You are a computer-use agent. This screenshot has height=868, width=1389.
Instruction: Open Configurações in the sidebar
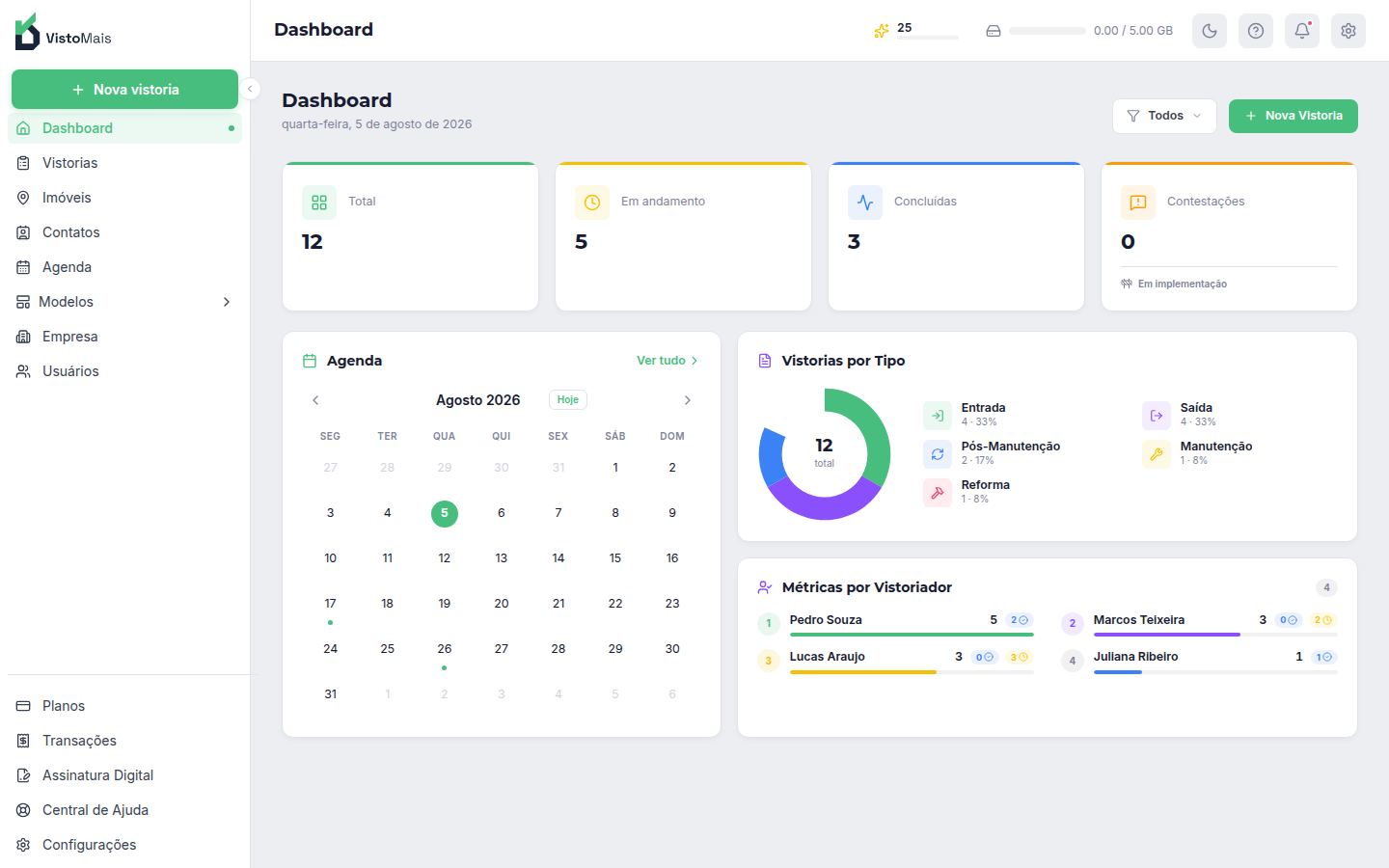coord(124,845)
